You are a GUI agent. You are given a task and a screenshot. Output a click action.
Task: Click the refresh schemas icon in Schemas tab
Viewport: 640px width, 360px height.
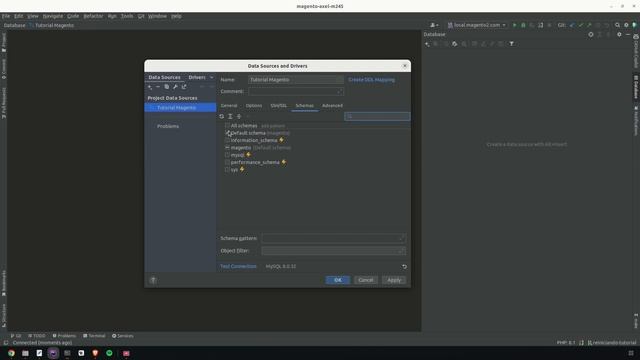point(222,116)
